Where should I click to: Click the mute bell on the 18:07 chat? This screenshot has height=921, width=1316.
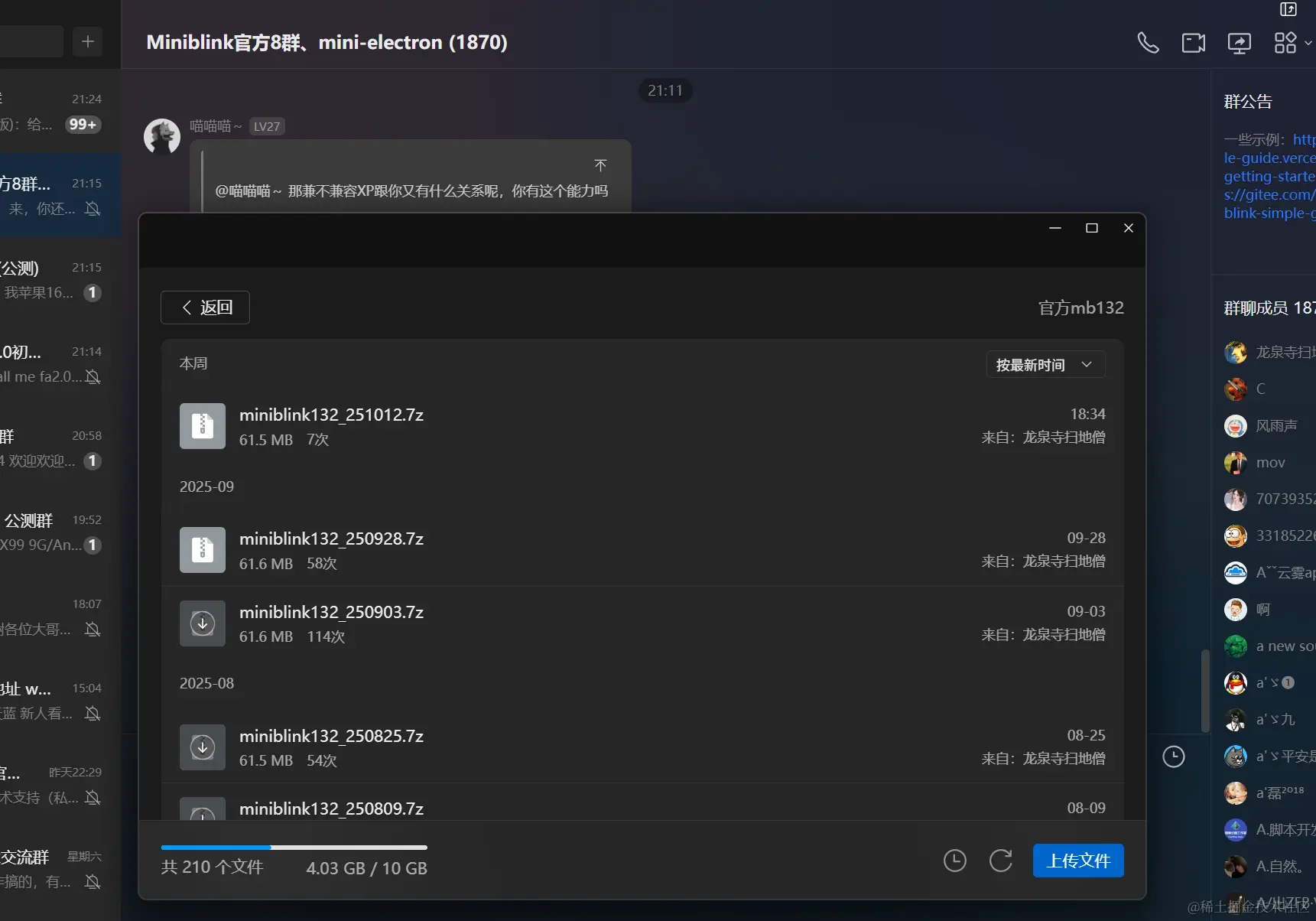(93, 629)
